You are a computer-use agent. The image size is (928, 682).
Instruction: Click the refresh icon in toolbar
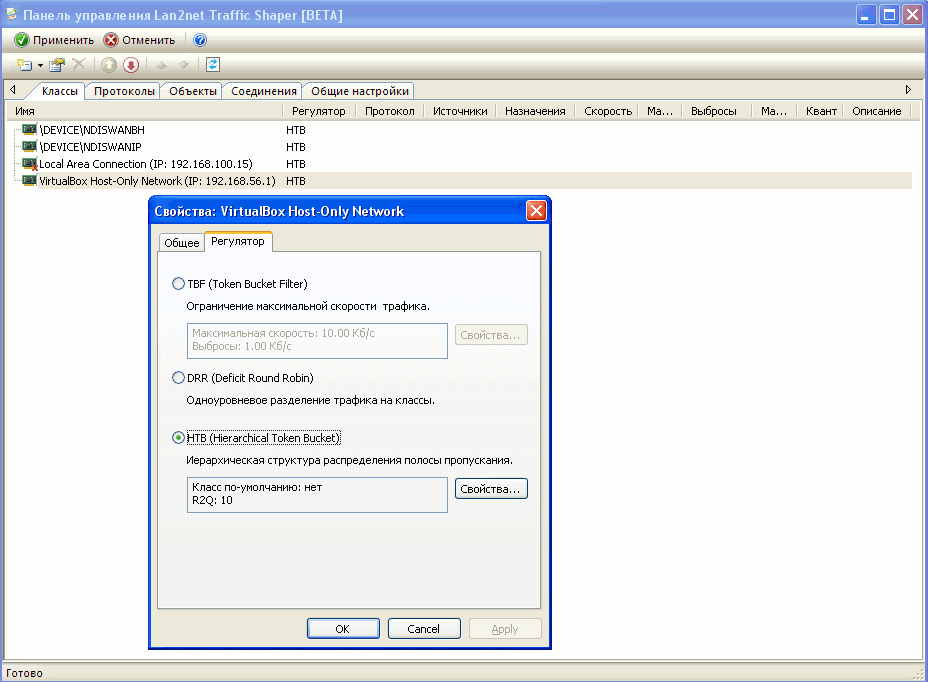(x=213, y=65)
